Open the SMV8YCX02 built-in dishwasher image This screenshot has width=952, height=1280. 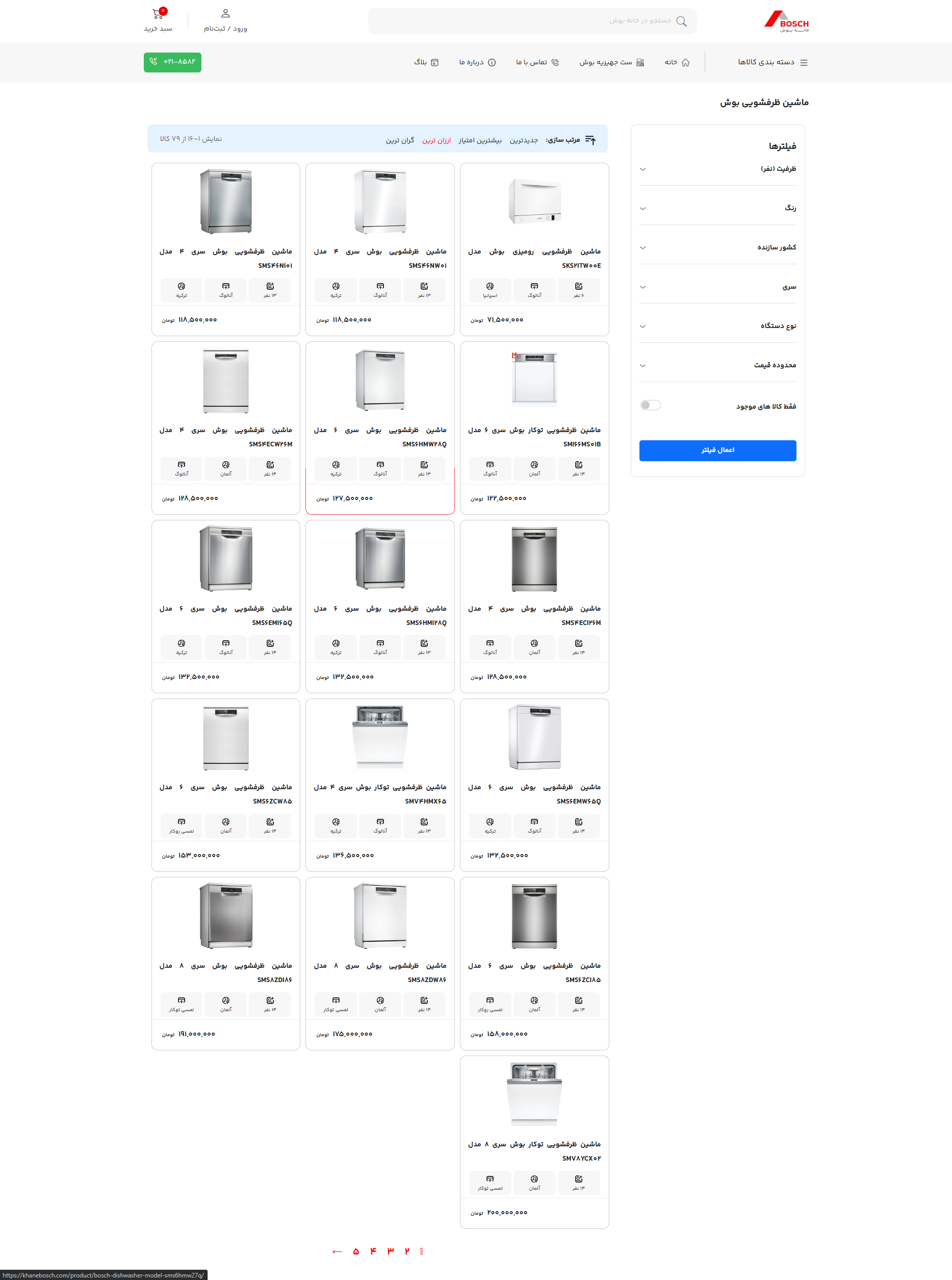(x=534, y=1094)
